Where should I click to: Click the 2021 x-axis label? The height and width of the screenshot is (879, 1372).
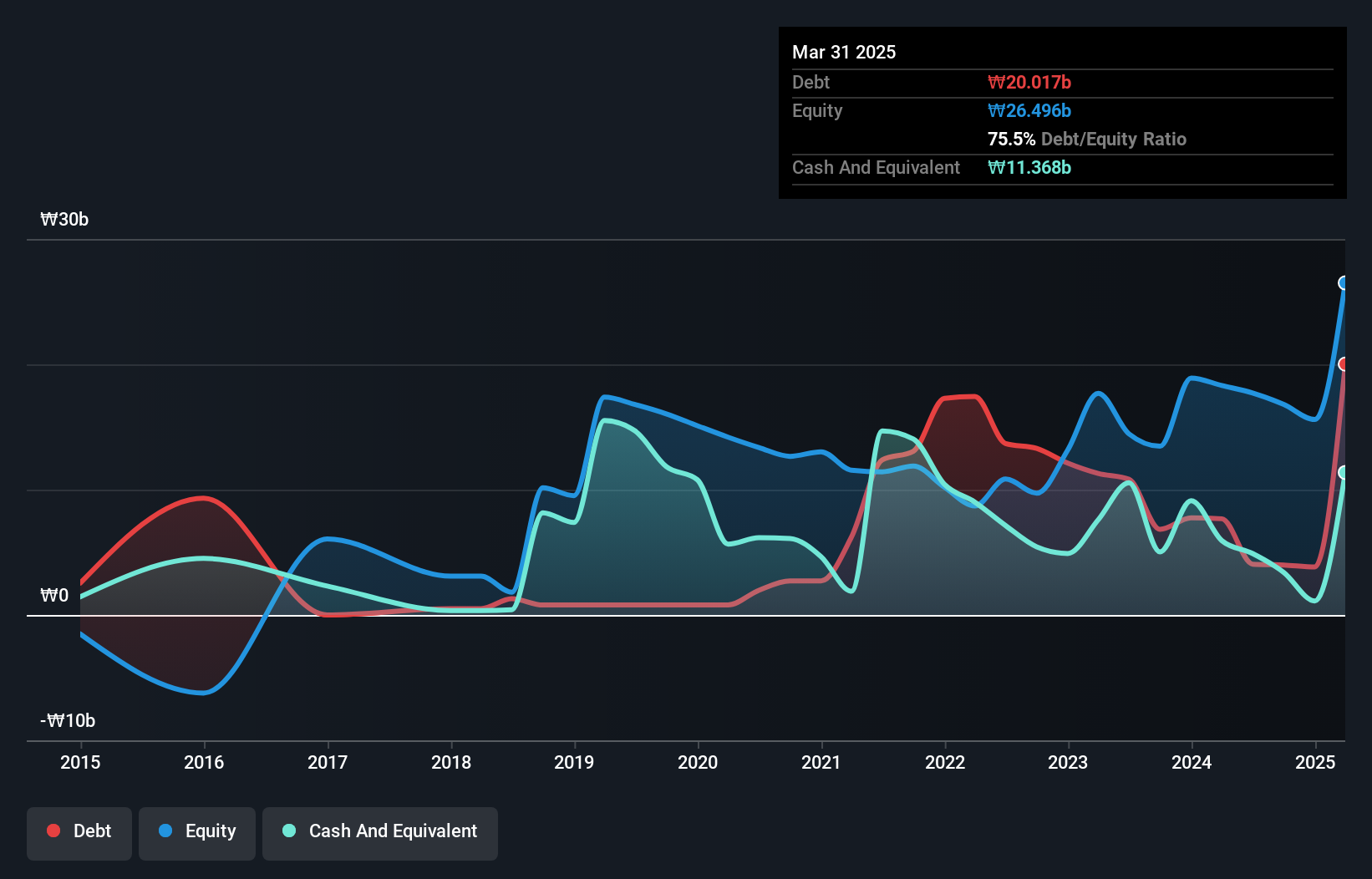click(821, 762)
